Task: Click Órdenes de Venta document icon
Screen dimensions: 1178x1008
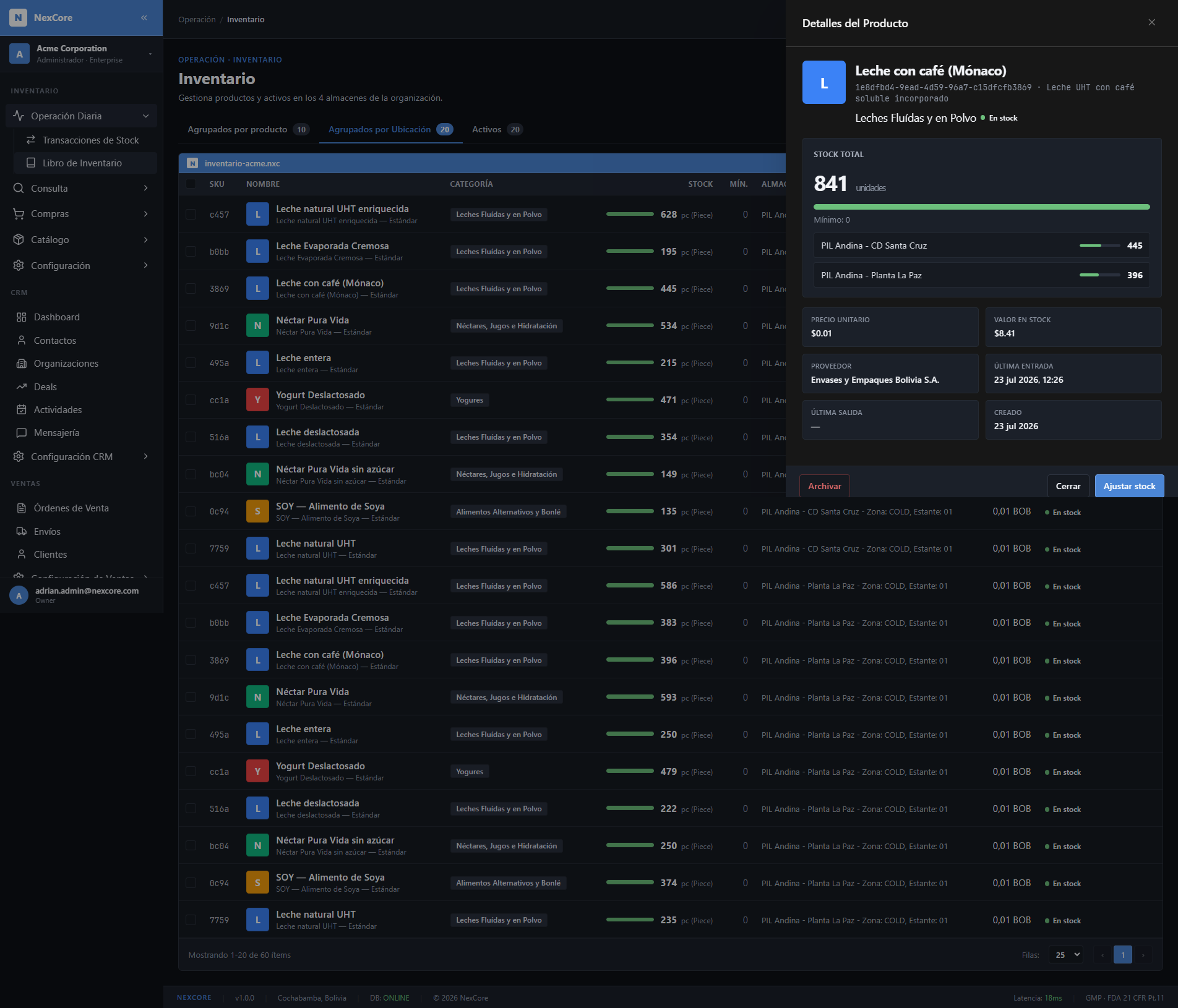Action: (22, 508)
